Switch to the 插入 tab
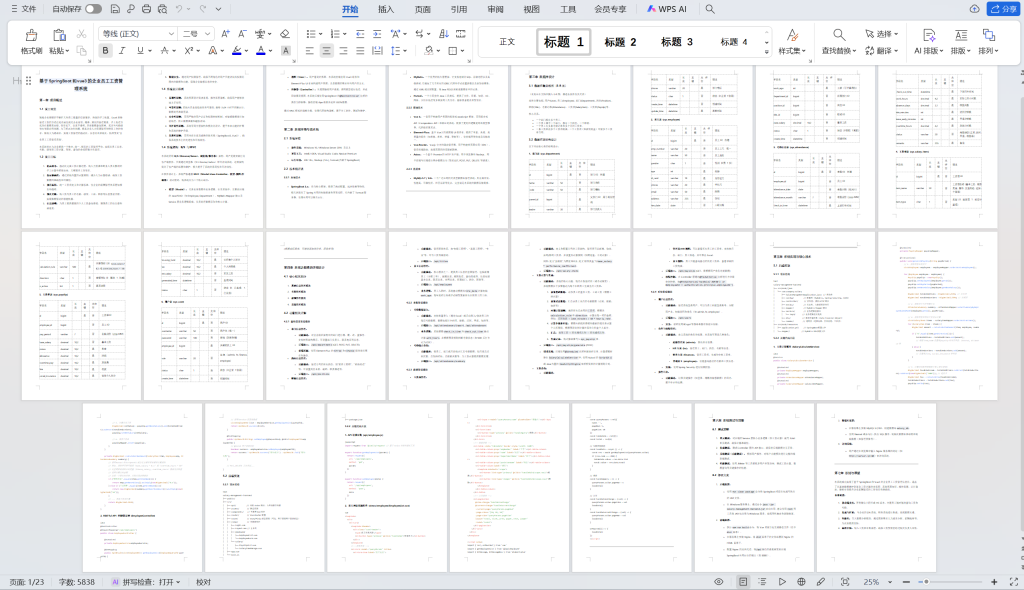This screenshot has height=590, width=1024. [x=386, y=9]
